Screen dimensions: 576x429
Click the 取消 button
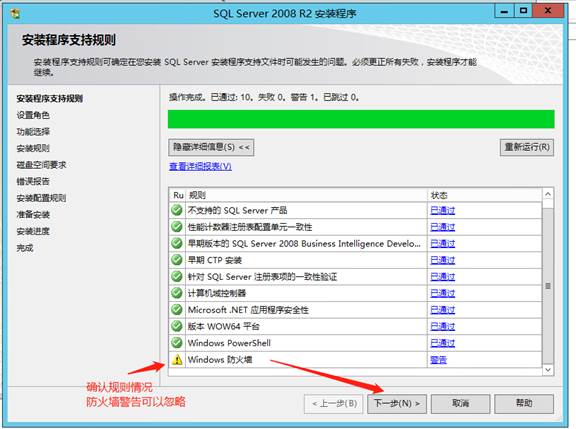pyautogui.click(x=460, y=404)
